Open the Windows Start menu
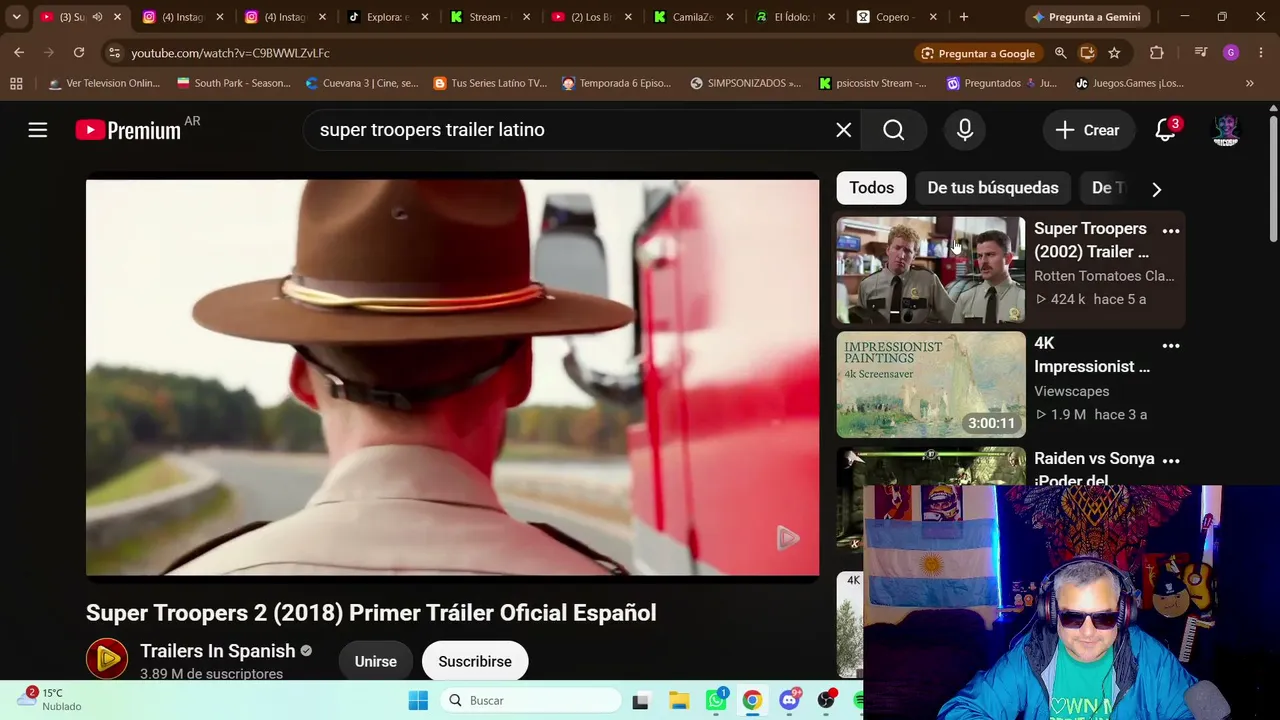The image size is (1280, 720). pos(418,700)
